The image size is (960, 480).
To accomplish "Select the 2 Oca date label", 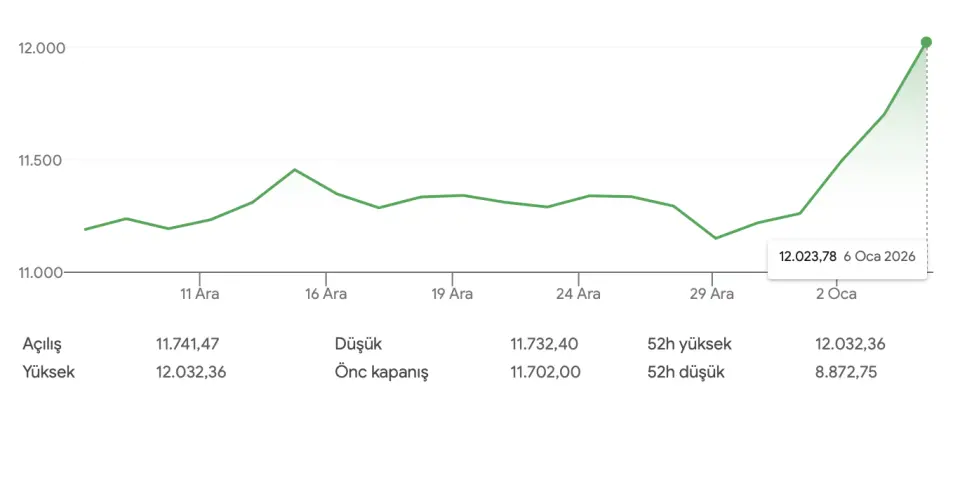I will click(836, 294).
